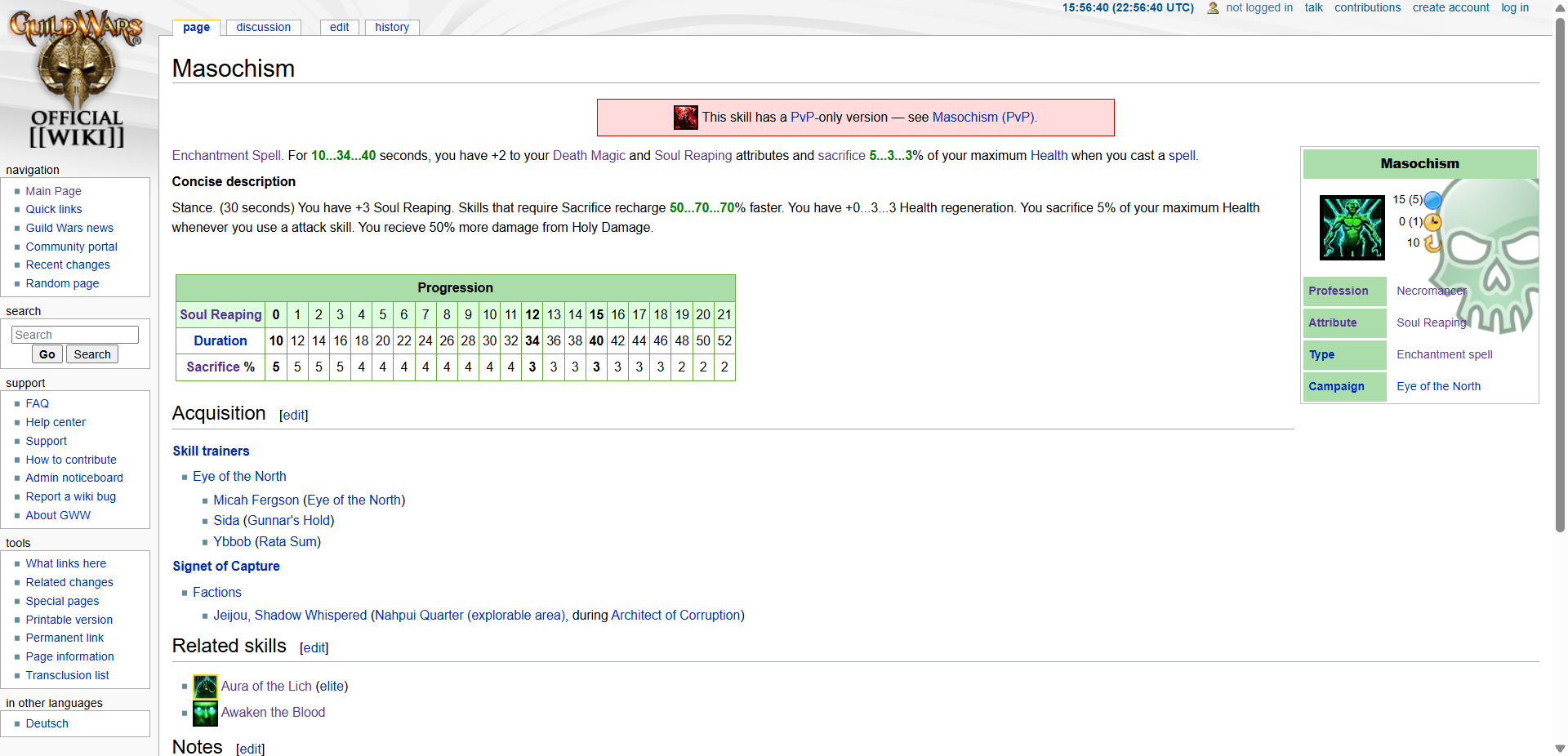Open Architect of Corruption link

click(675, 615)
